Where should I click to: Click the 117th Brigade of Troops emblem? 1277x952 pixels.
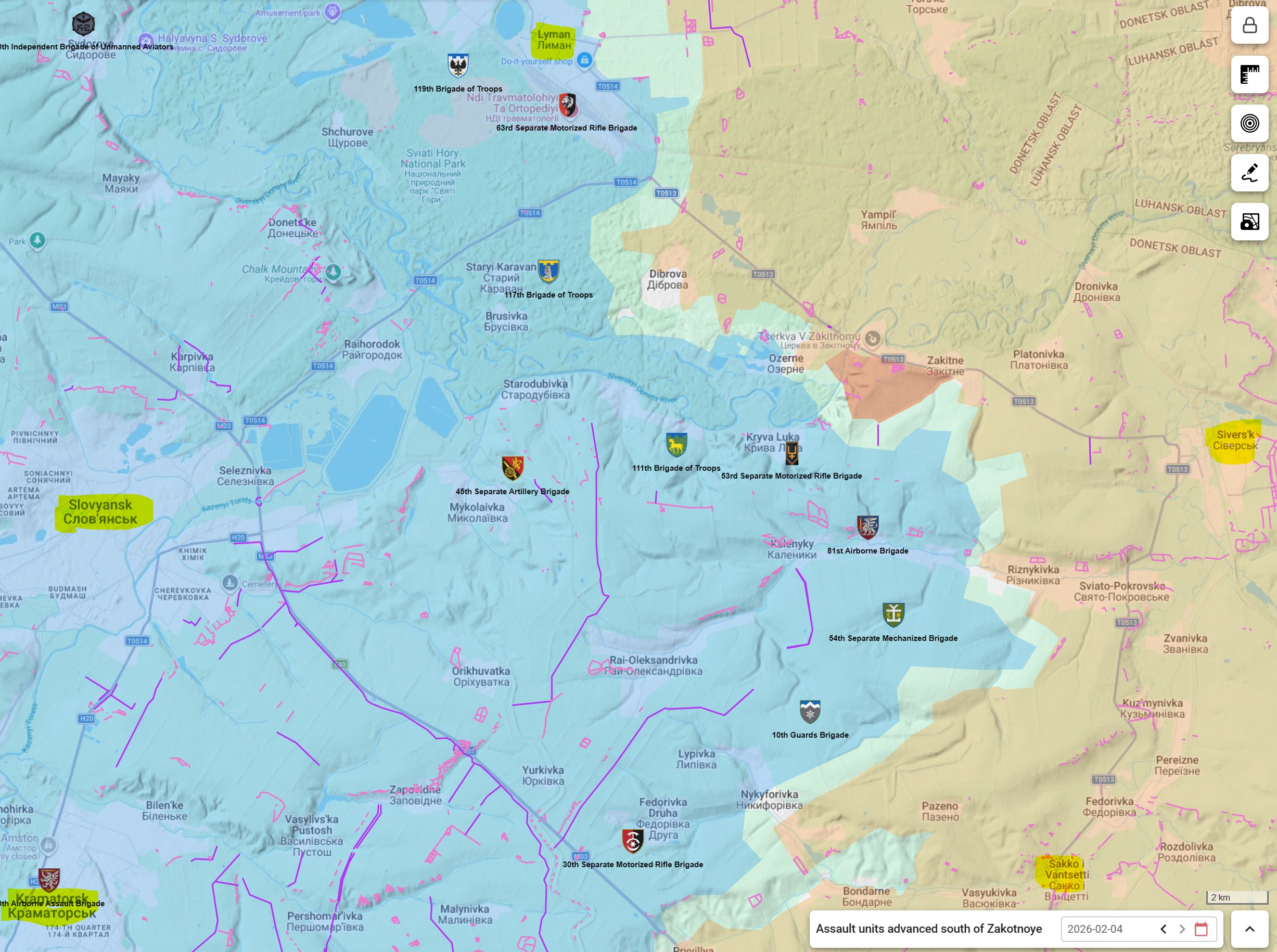(548, 271)
